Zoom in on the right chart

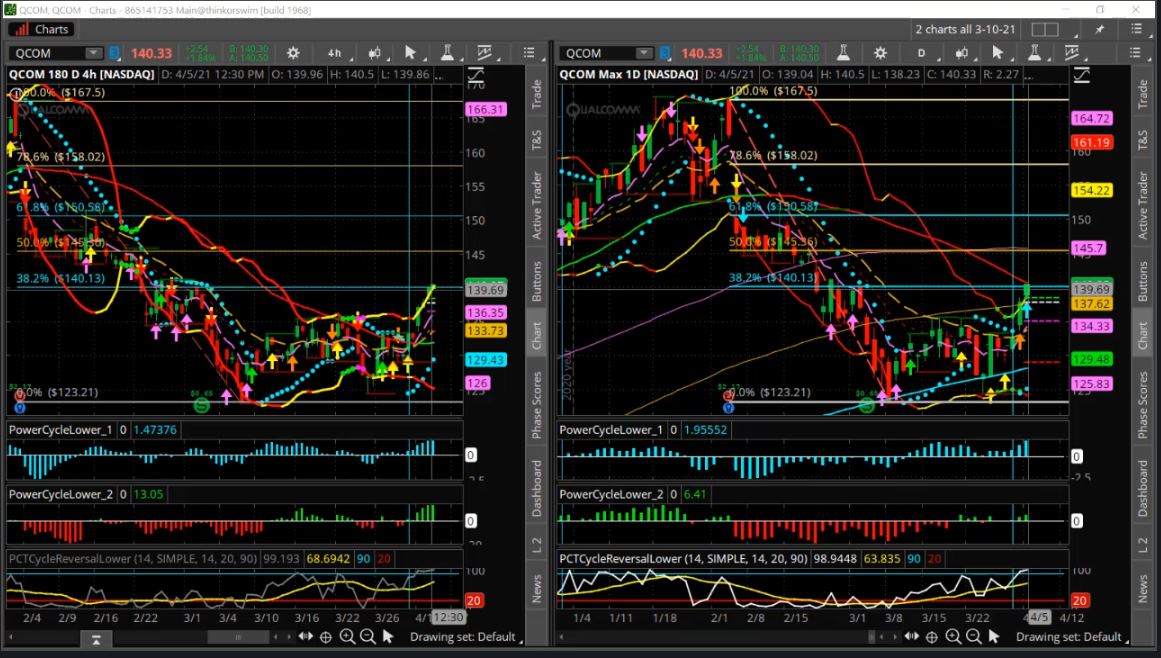tap(953, 637)
